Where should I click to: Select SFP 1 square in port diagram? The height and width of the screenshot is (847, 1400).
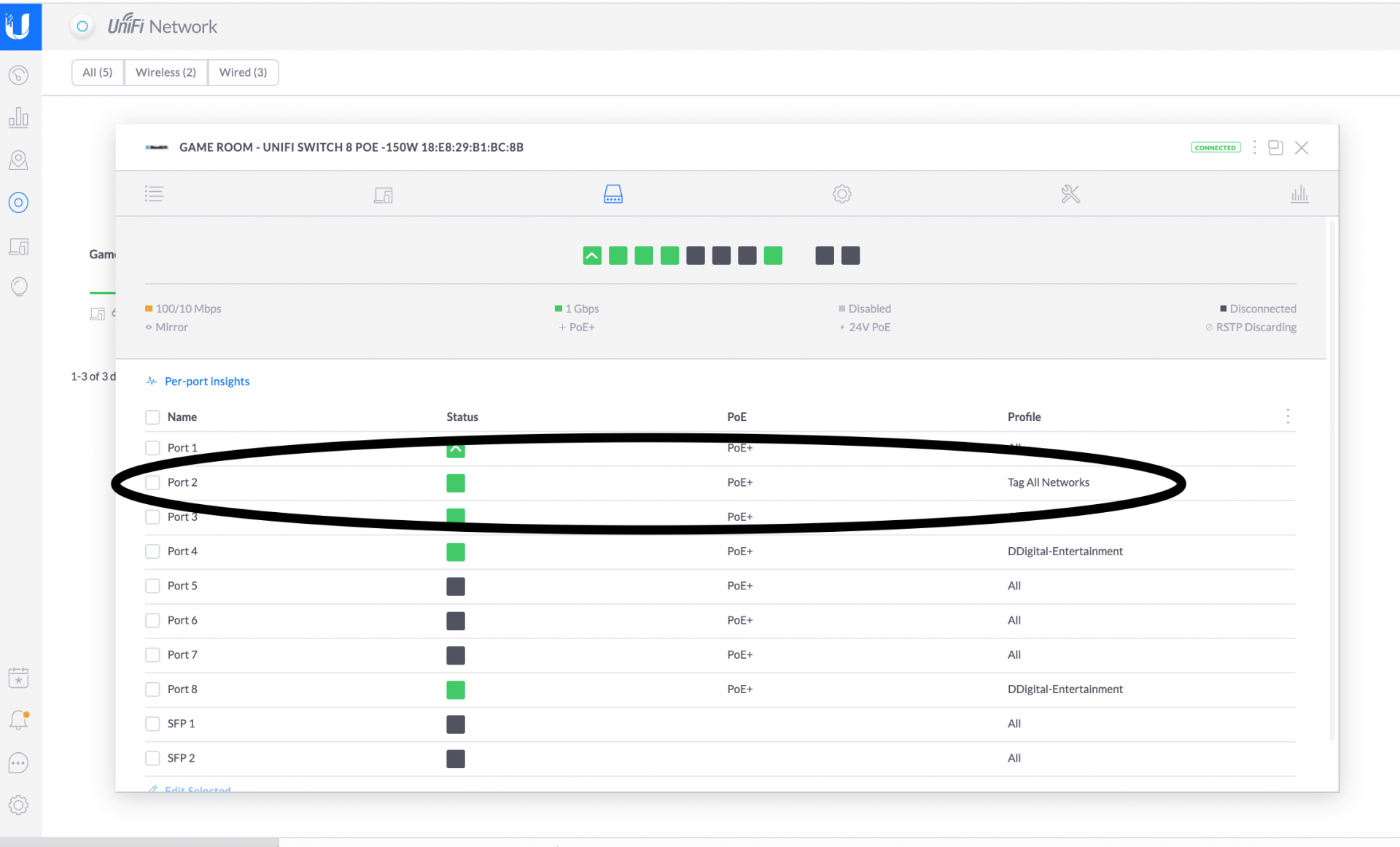point(825,255)
